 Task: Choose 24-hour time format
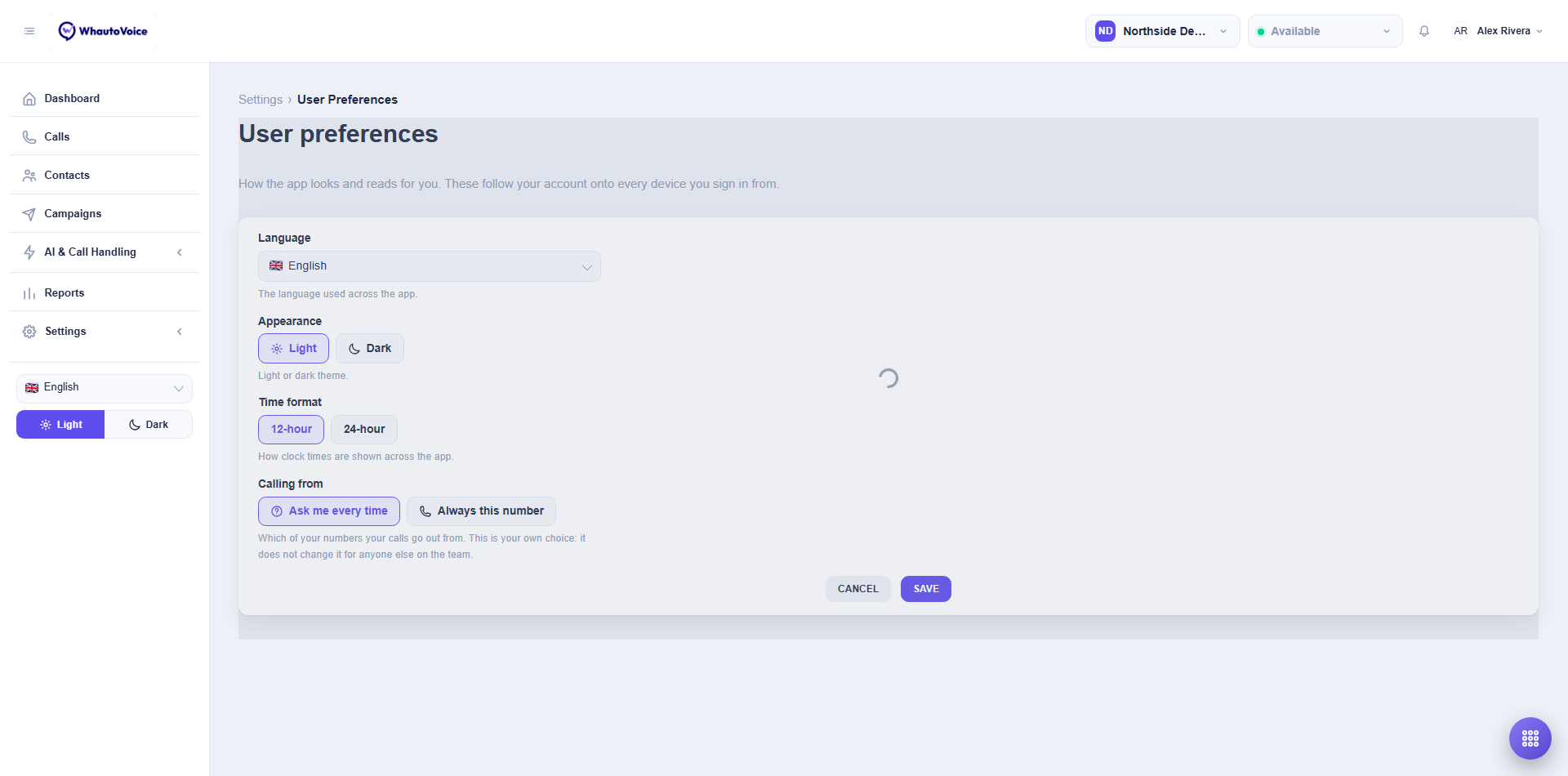[364, 430]
